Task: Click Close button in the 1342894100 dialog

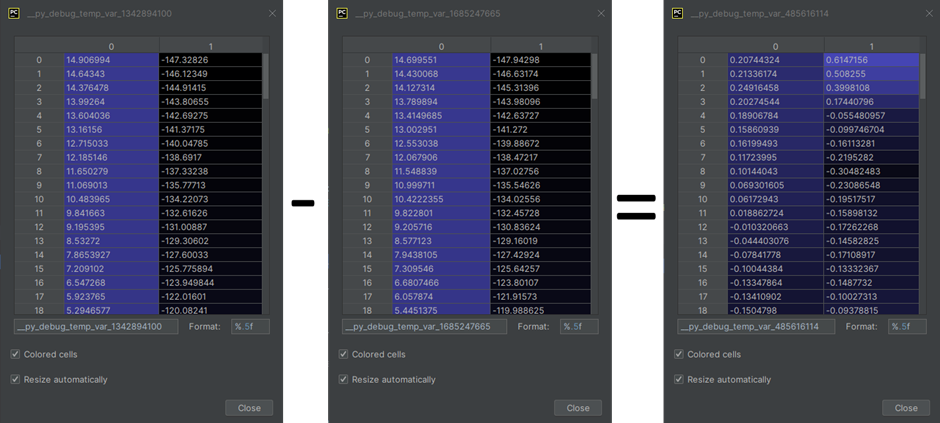Action: coord(249,408)
